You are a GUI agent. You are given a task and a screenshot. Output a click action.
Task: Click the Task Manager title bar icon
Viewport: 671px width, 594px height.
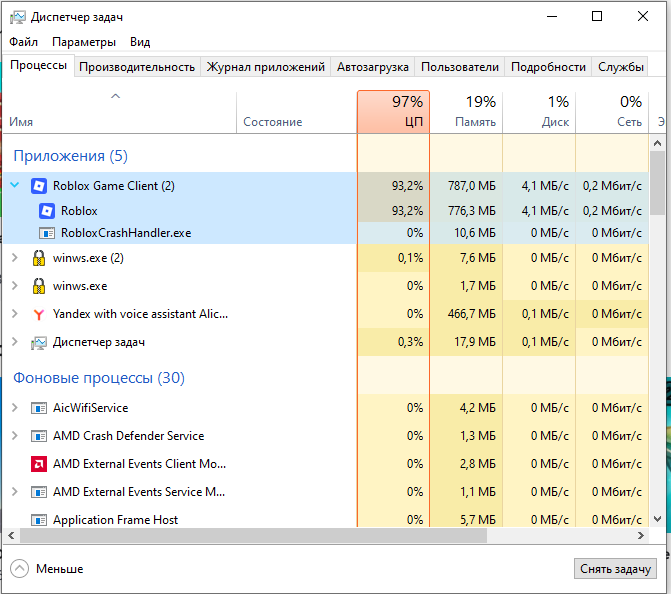(18, 18)
